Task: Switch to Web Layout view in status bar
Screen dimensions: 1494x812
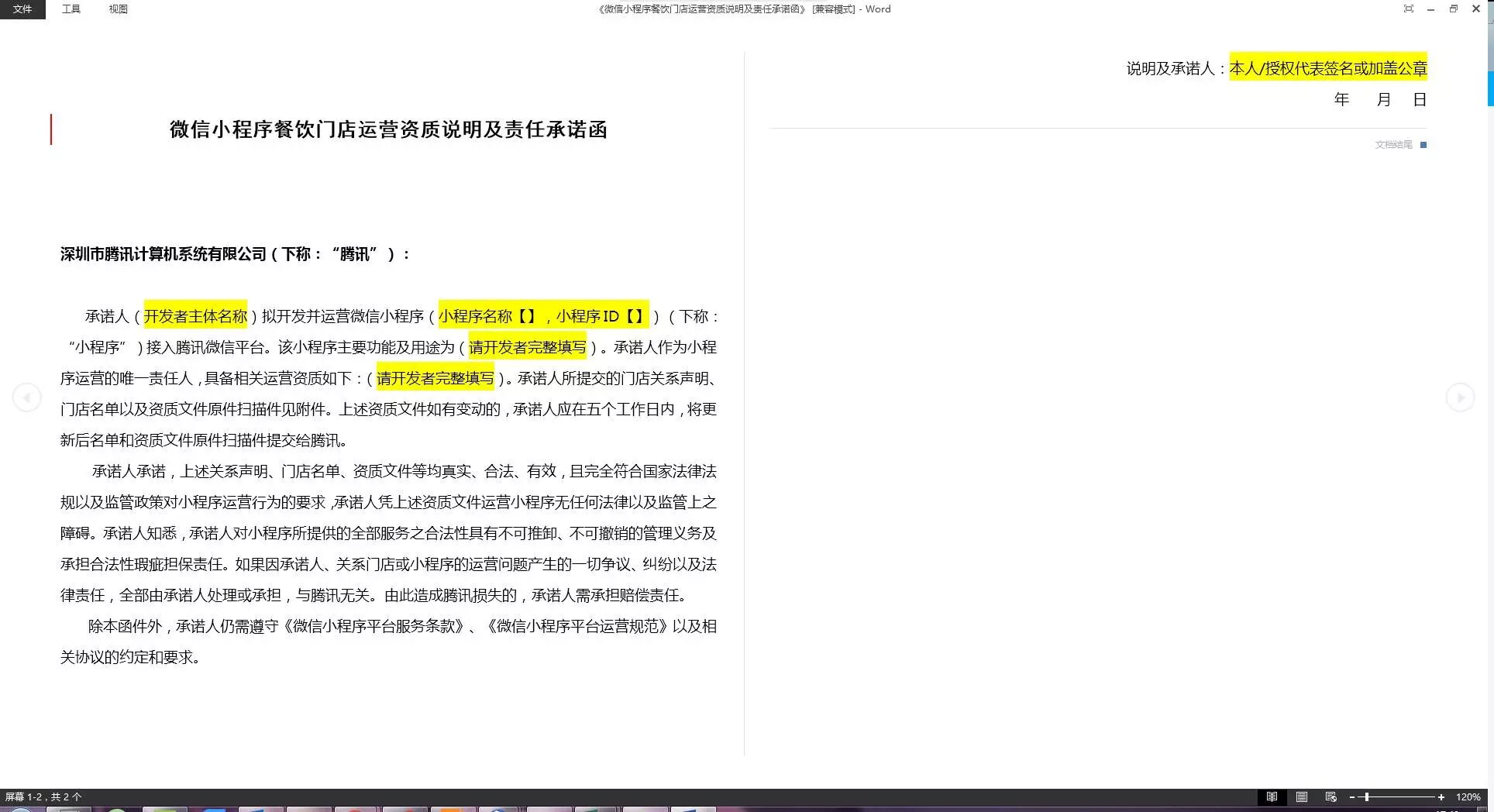Action: [x=1331, y=797]
